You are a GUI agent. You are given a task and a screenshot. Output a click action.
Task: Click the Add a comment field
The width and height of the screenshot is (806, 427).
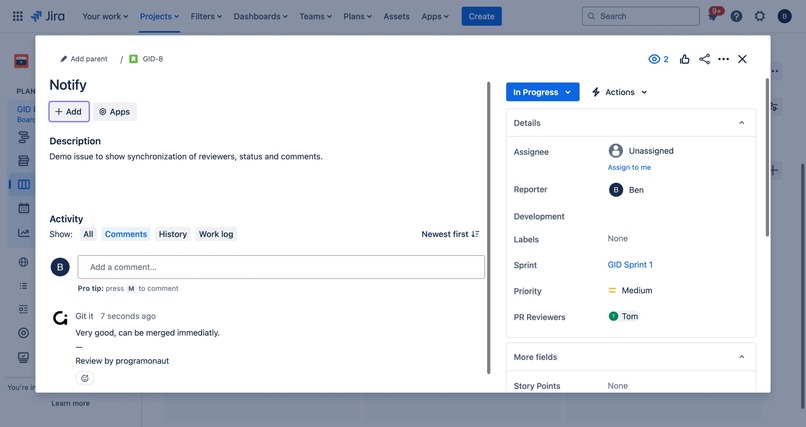tap(281, 267)
